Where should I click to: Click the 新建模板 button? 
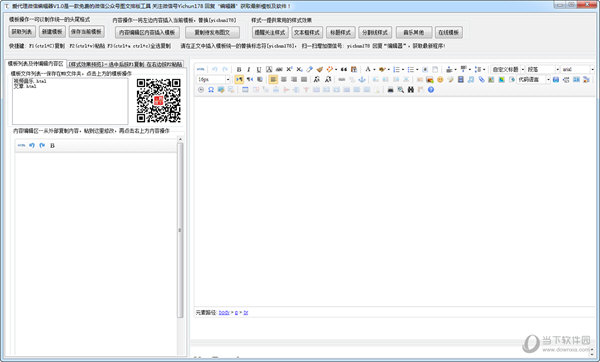tap(52, 32)
